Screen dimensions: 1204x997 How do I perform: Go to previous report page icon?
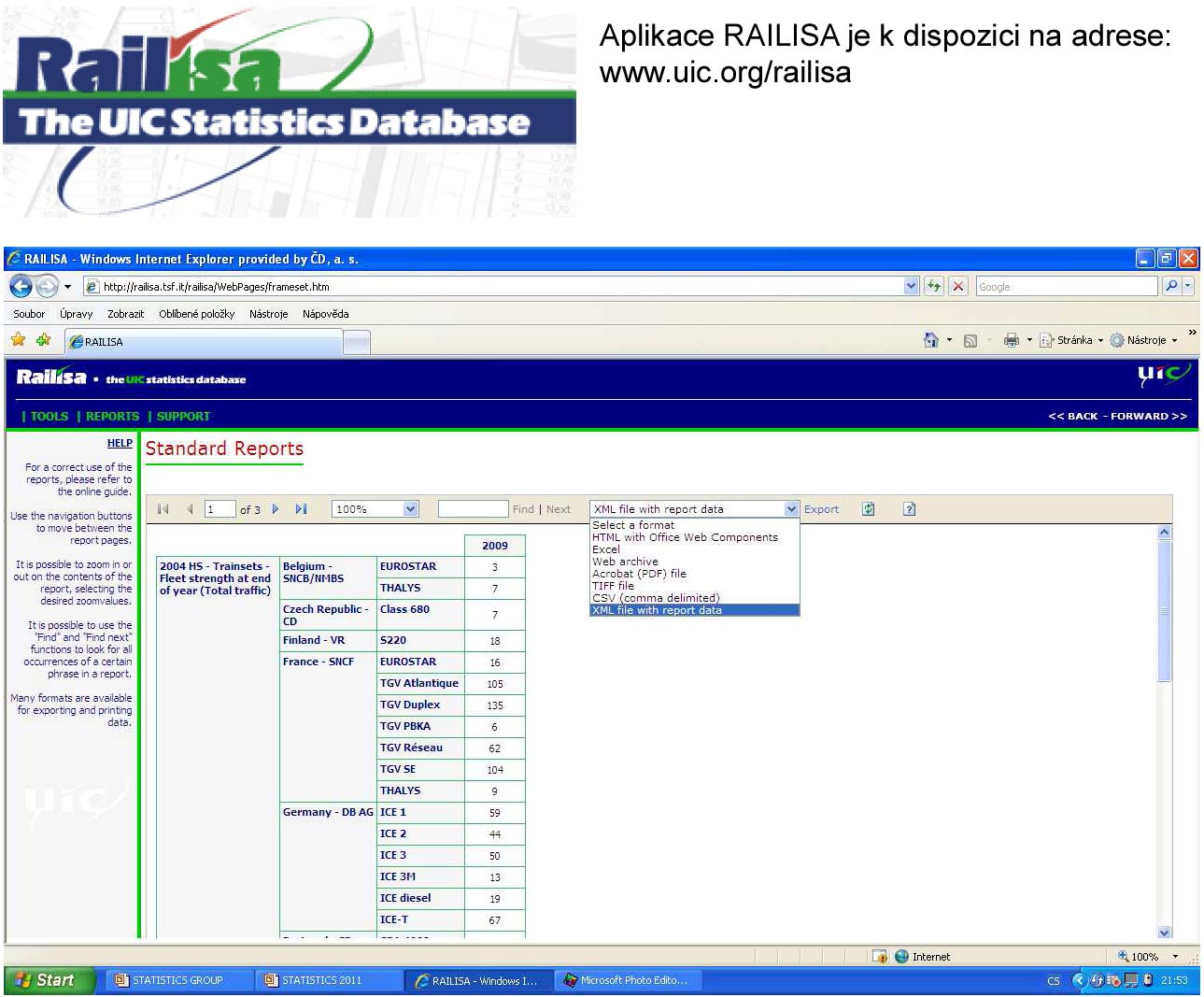pyautogui.click(x=191, y=509)
